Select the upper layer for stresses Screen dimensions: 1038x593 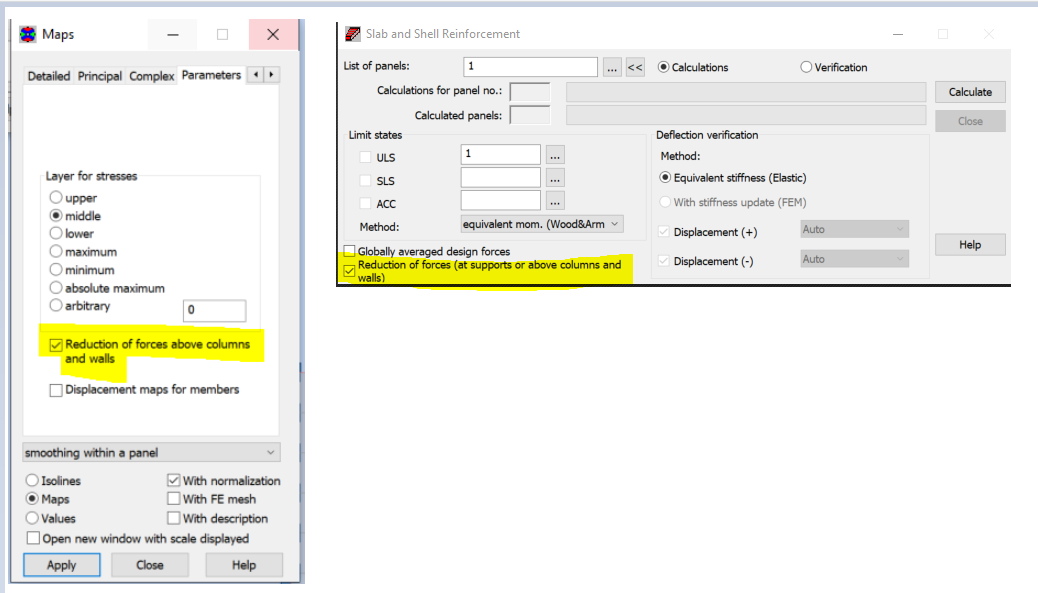tap(56, 197)
